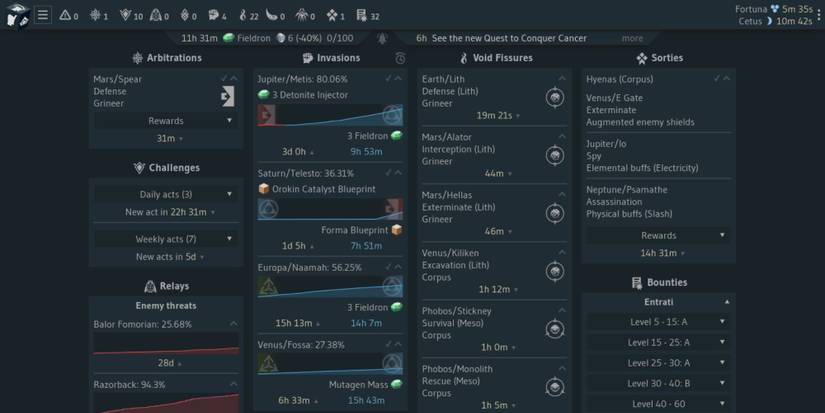Jump to relays via top bar icon
The image size is (825, 413).
click(x=159, y=16)
